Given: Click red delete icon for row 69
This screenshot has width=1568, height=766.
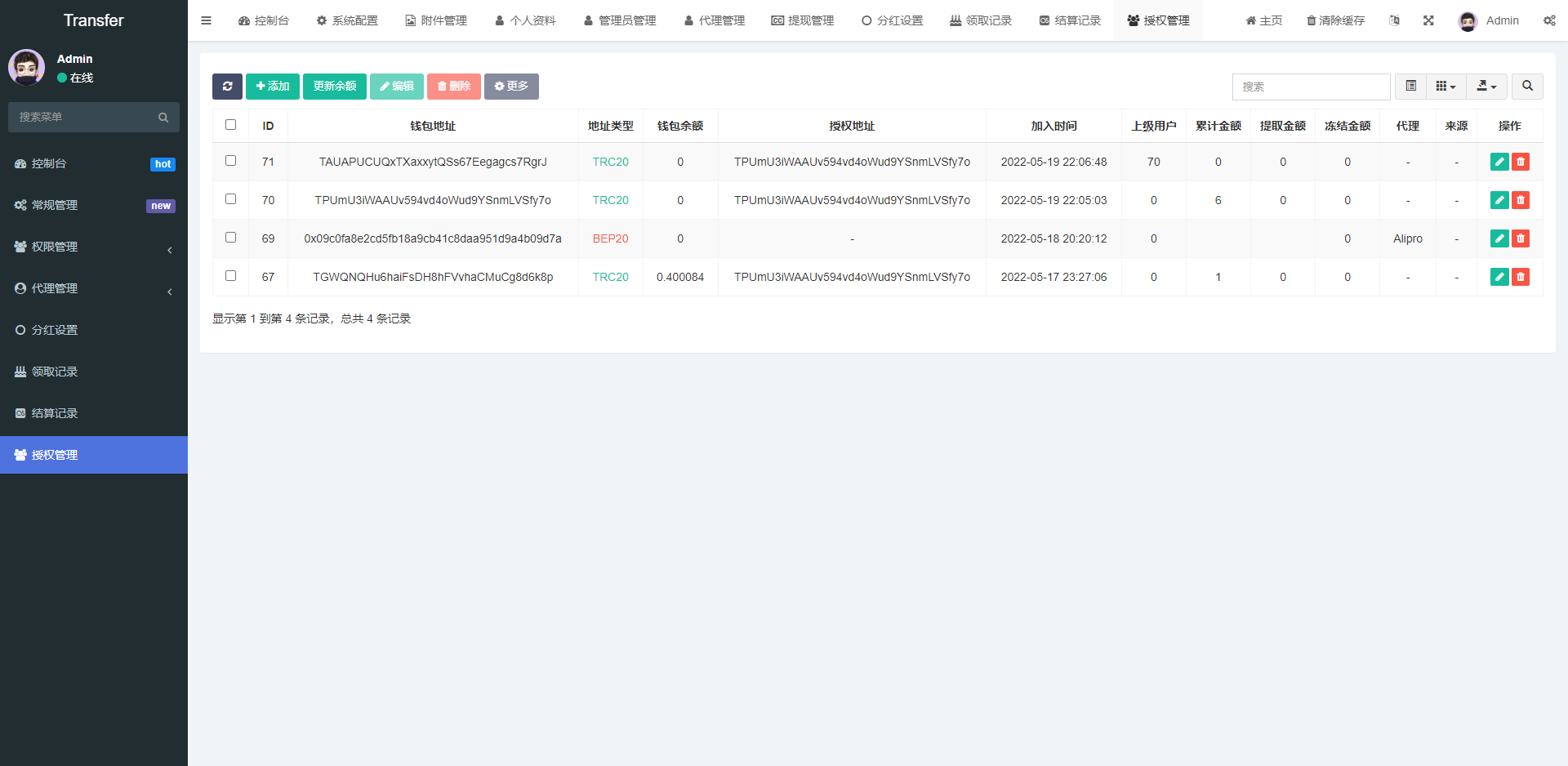Looking at the screenshot, I should point(1521,238).
